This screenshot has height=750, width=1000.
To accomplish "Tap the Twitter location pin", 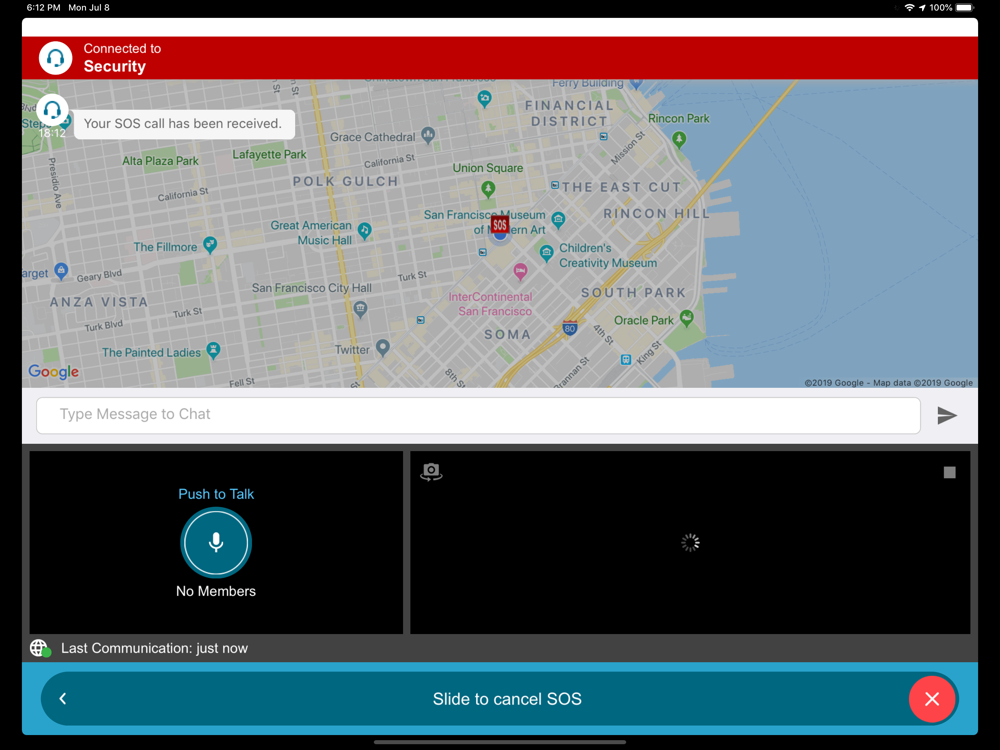I will 383,347.
